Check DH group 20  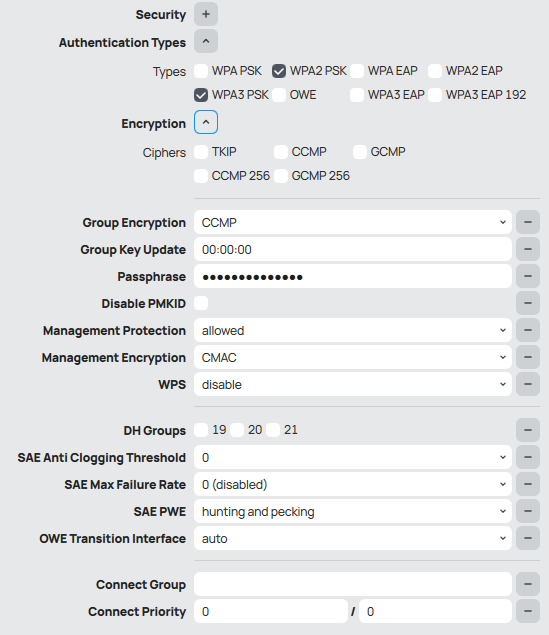(237, 430)
